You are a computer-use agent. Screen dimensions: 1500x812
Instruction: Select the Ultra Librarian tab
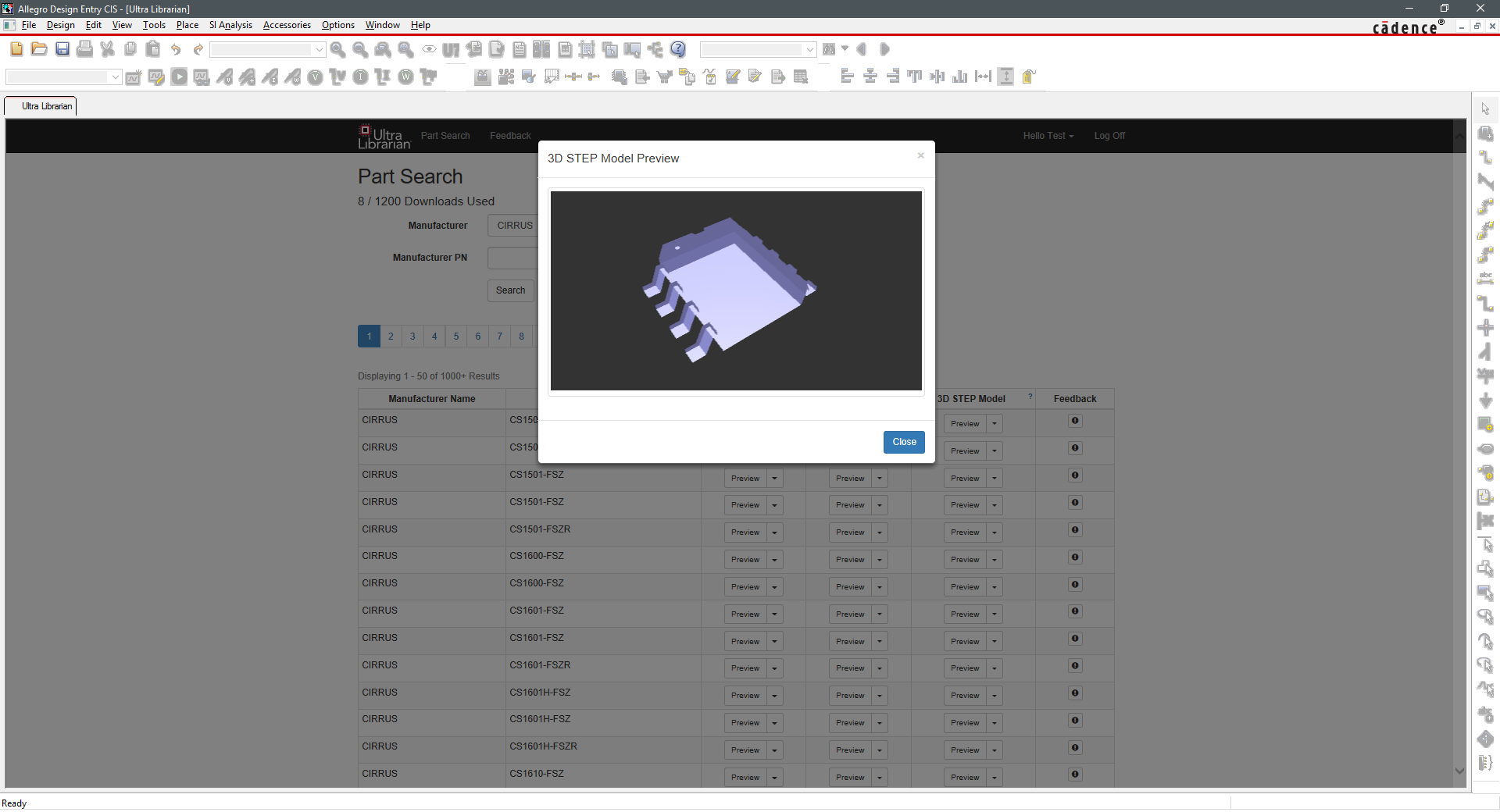point(41,106)
